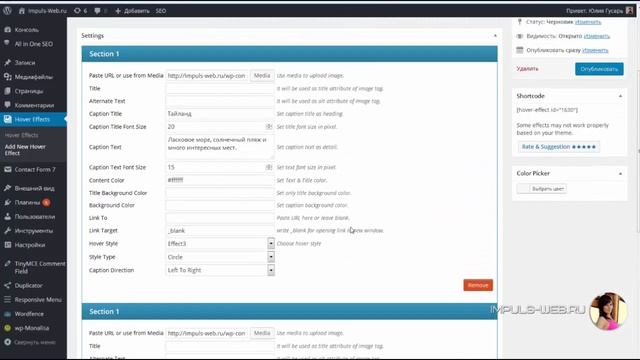Open the comments bubble icon in admin bar

97,11
